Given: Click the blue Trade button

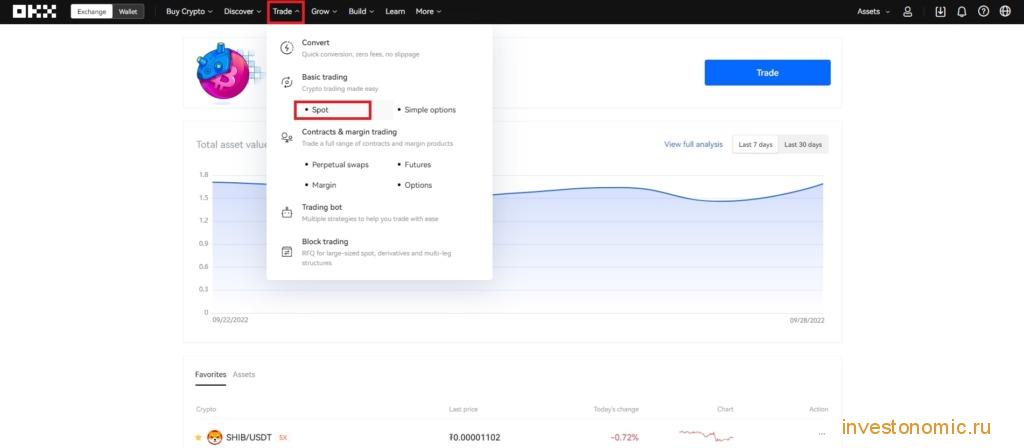Looking at the screenshot, I should [767, 72].
